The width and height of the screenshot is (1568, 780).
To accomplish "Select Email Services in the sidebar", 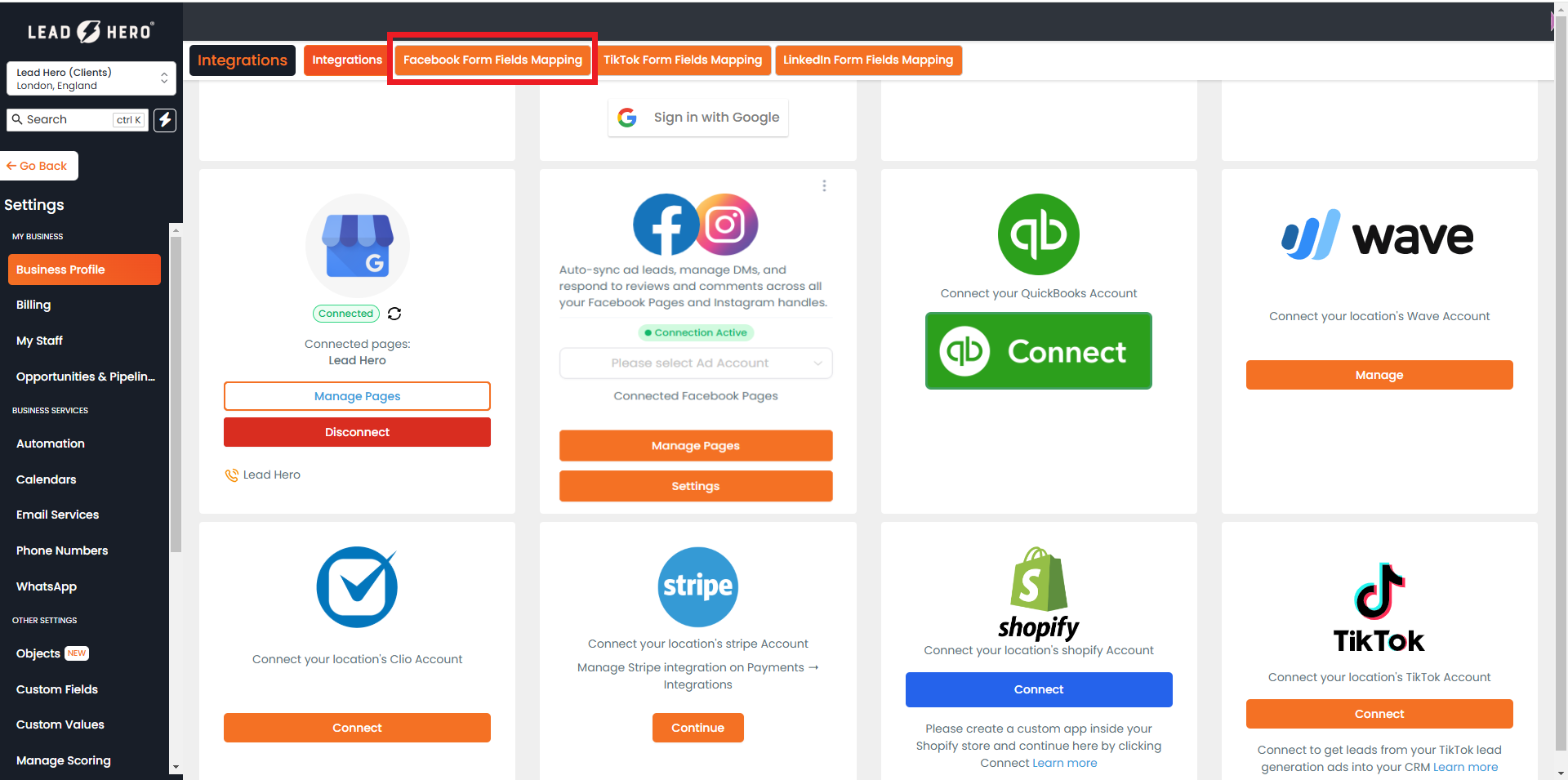I will click(x=57, y=515).
